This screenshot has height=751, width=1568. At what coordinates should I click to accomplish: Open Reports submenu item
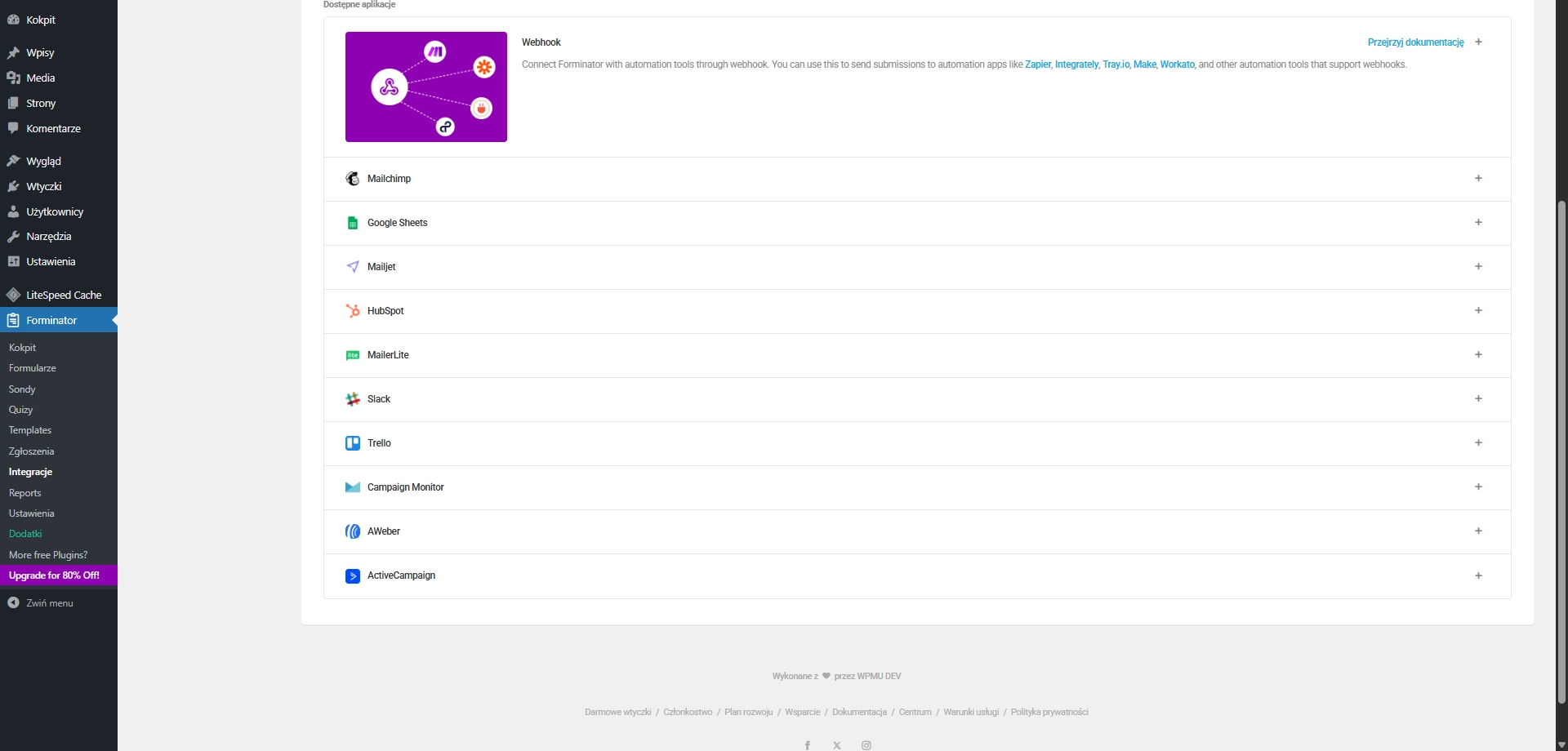(x=24, y=493)
